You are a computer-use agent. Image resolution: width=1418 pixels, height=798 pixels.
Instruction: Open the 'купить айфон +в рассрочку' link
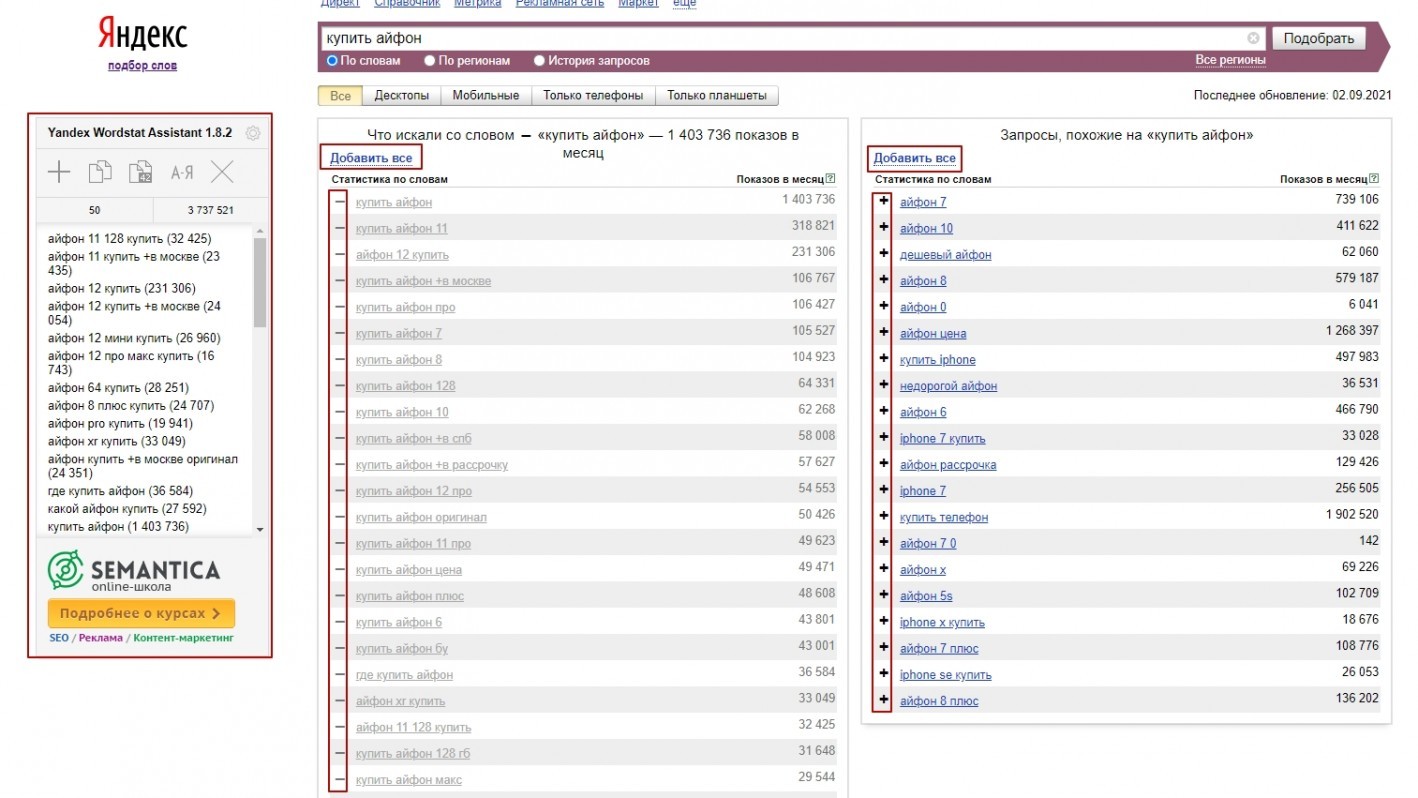tap(432, 465)
